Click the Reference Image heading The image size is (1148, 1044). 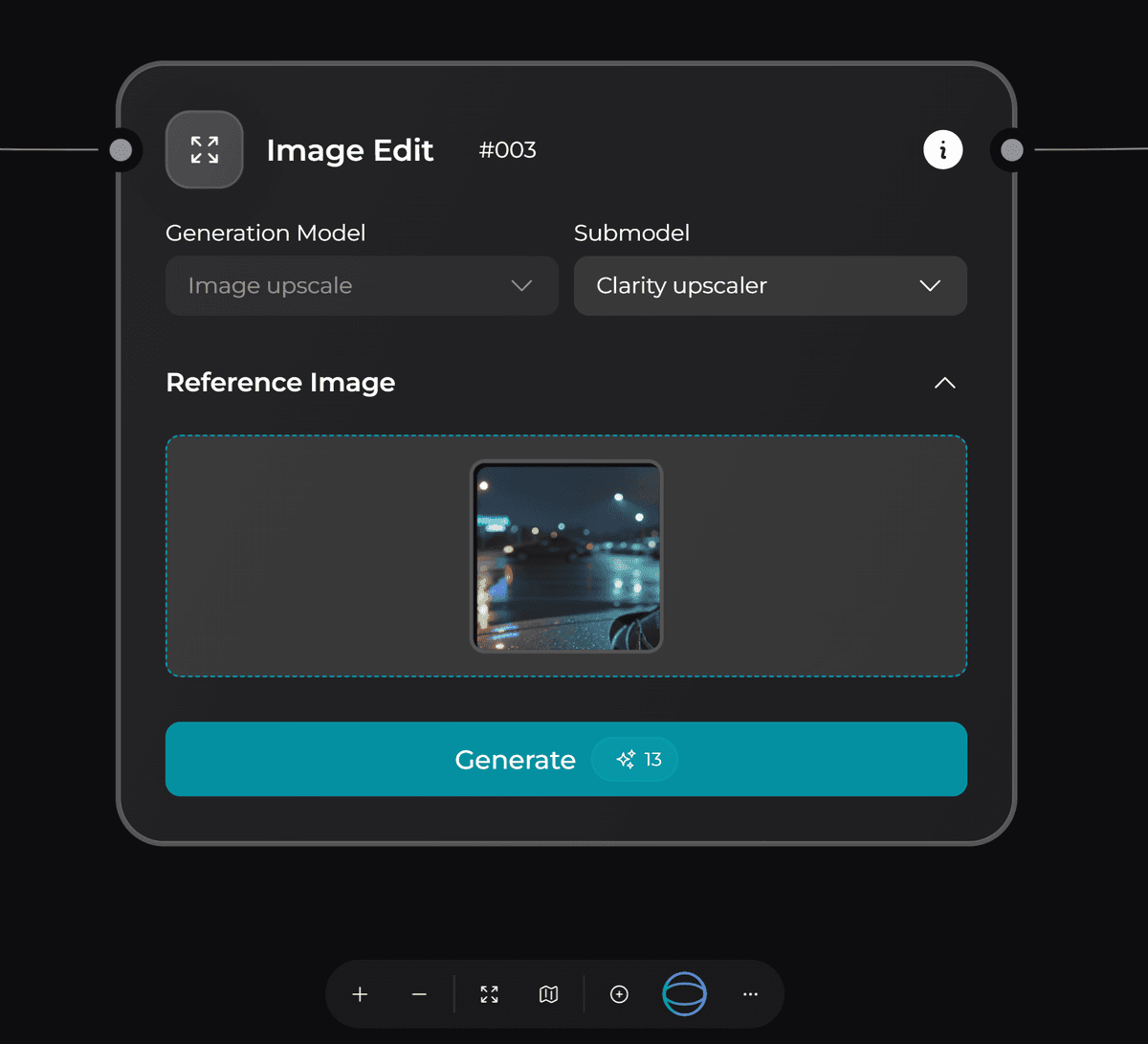(x=280, y=383)
